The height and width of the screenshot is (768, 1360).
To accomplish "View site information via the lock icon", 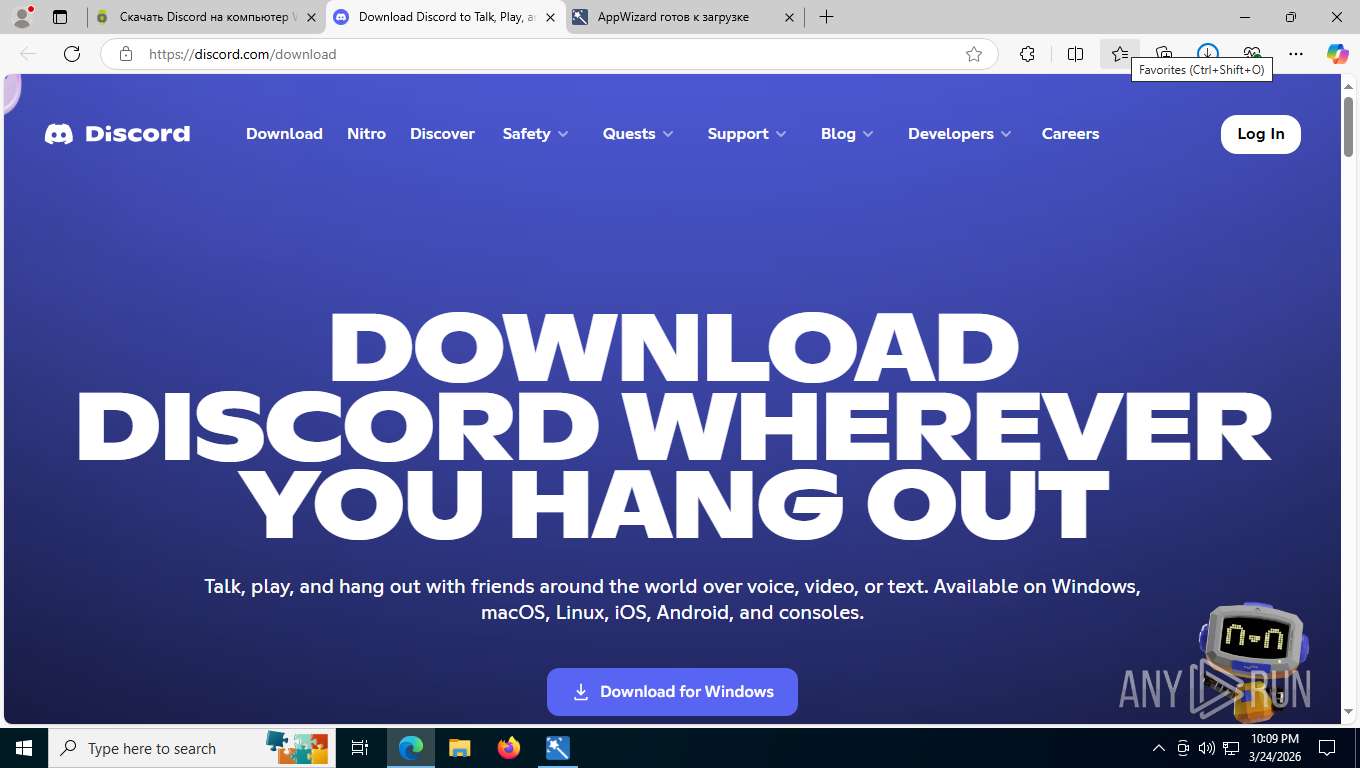I will click(x=126, y=54).
